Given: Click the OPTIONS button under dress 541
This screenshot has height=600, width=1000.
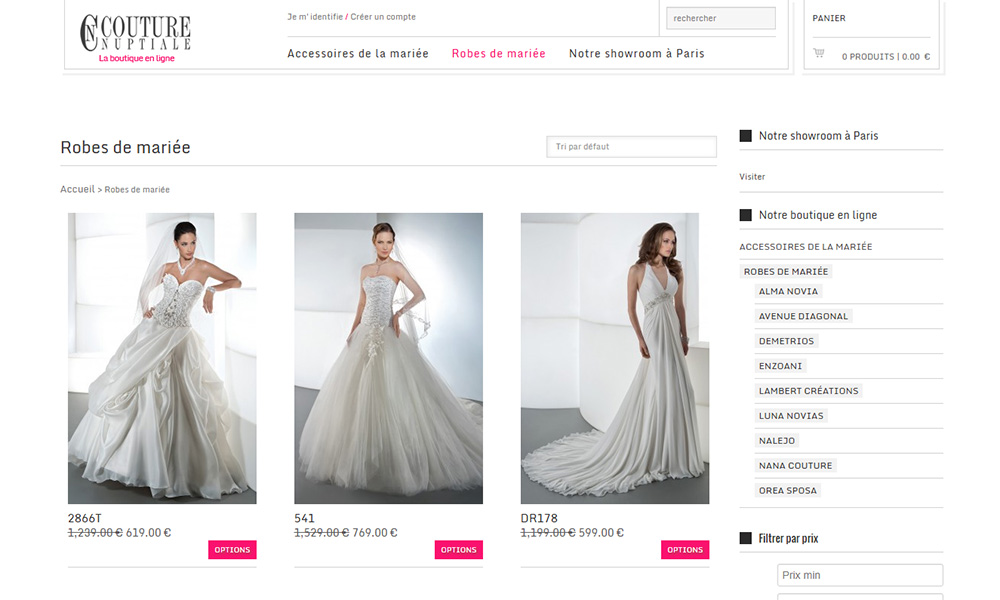Looking at the screenshot, I should tap(459, 549).
